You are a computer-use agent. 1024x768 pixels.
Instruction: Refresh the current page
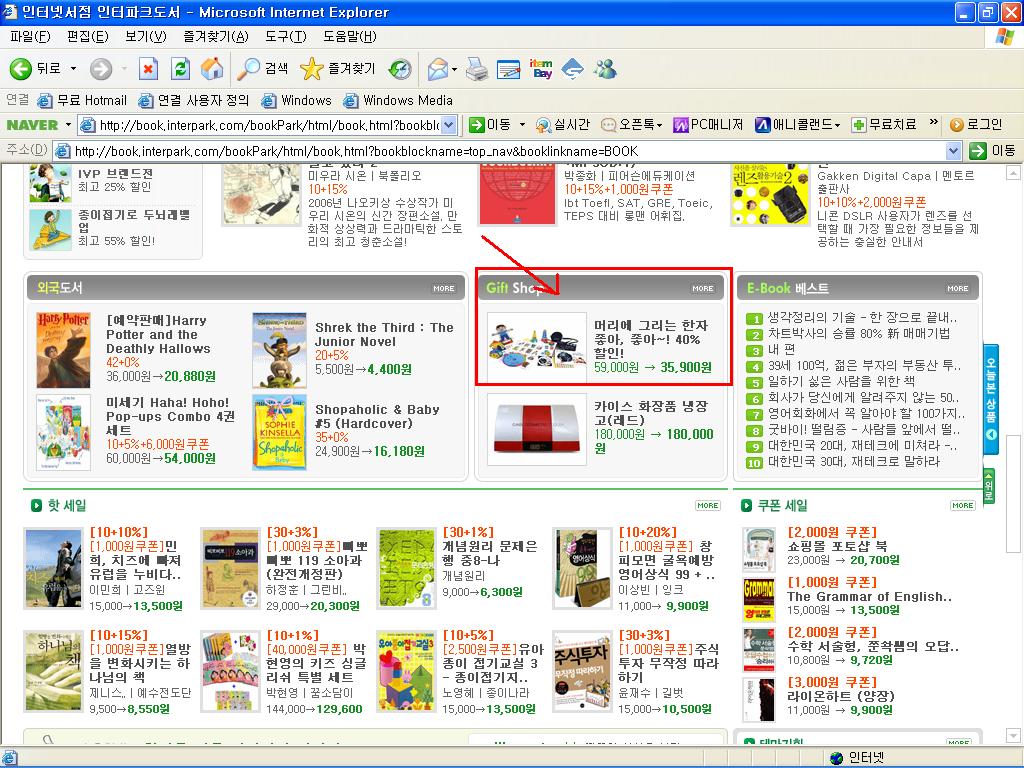coord(180,69)
